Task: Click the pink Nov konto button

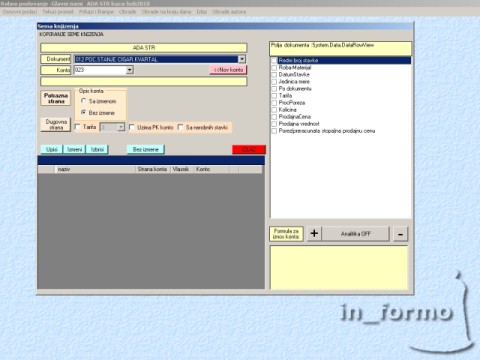Action: [x=228, y=70]
